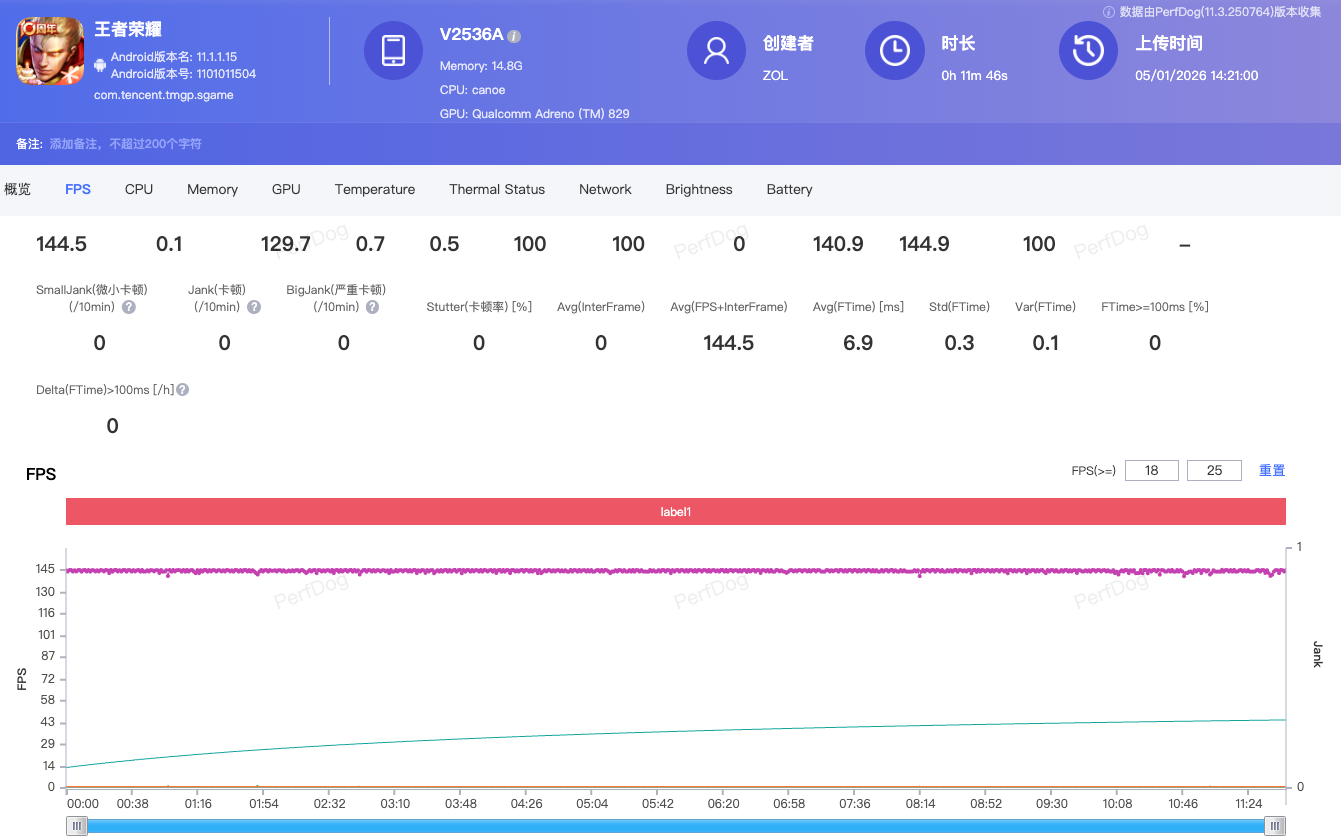
Task: Edit the FPS threshold field showing 18
Action: (1151, 469)
